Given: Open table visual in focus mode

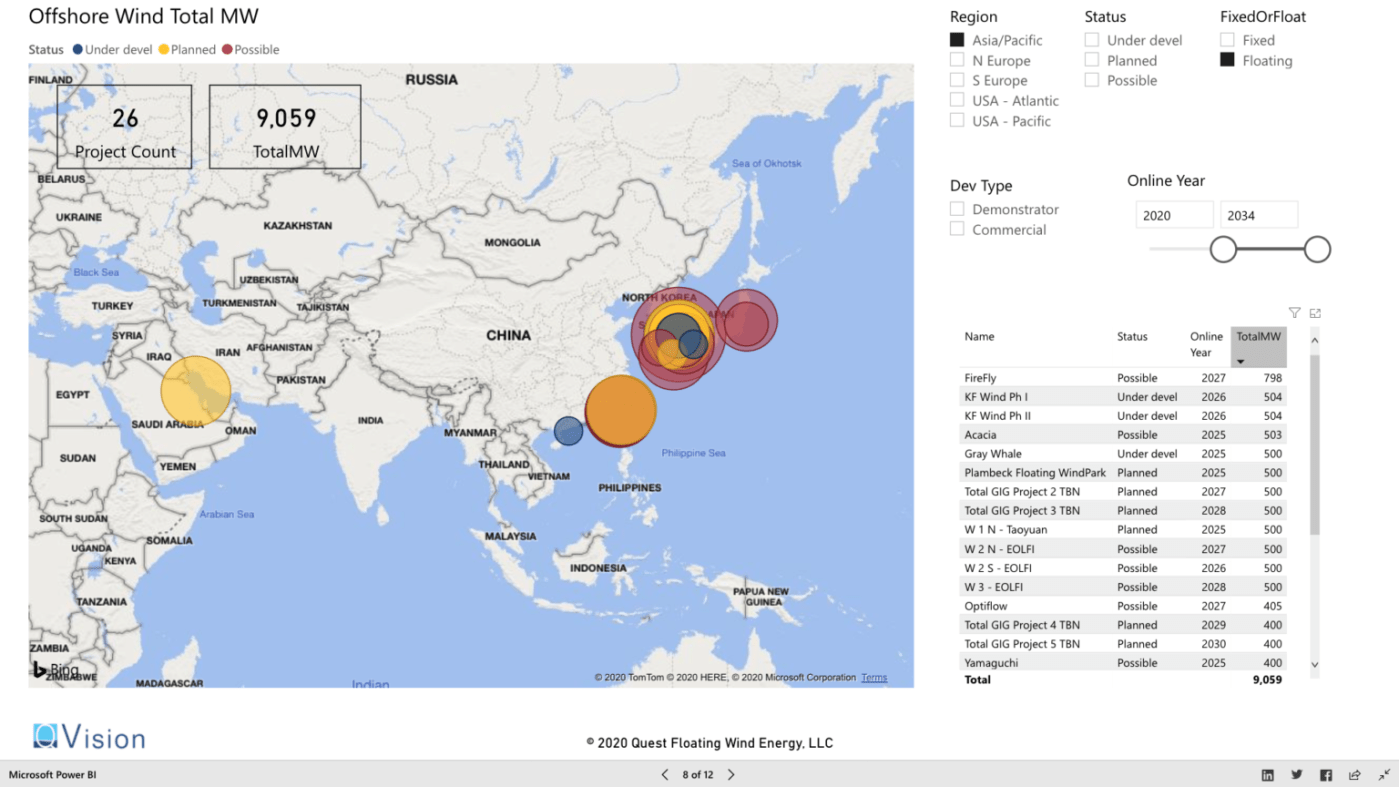Looking at the screenshot, I should (1315, 313).
